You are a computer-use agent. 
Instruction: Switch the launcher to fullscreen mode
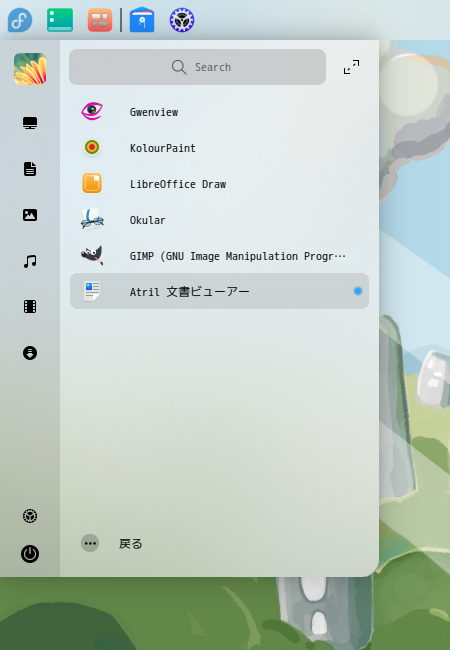point(351,67)
